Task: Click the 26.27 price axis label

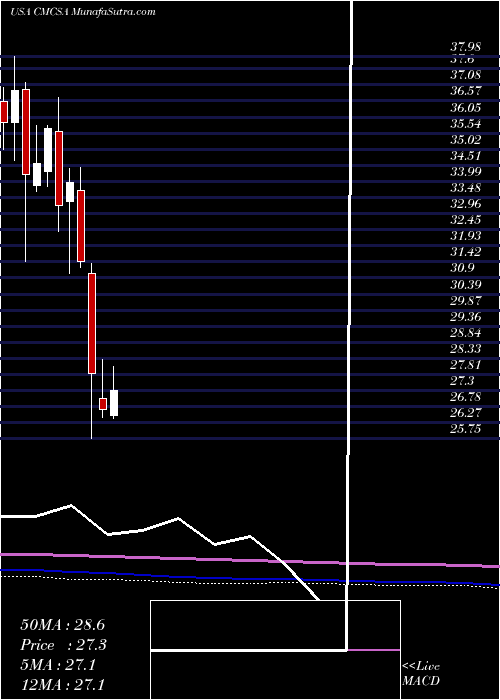Action: [466, 413]
